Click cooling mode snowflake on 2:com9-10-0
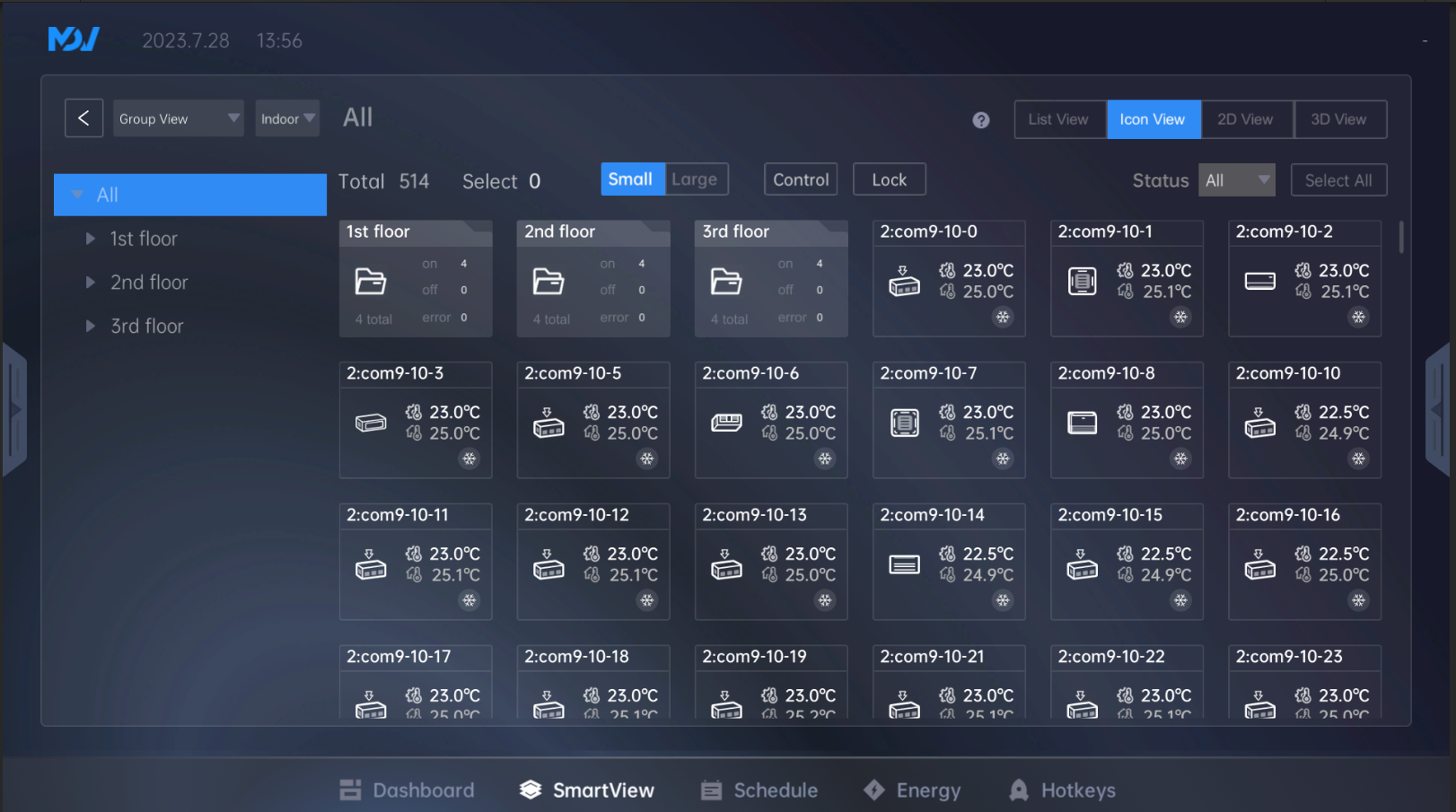This screenshot has width=1456, height=812. coord(1003,317)
